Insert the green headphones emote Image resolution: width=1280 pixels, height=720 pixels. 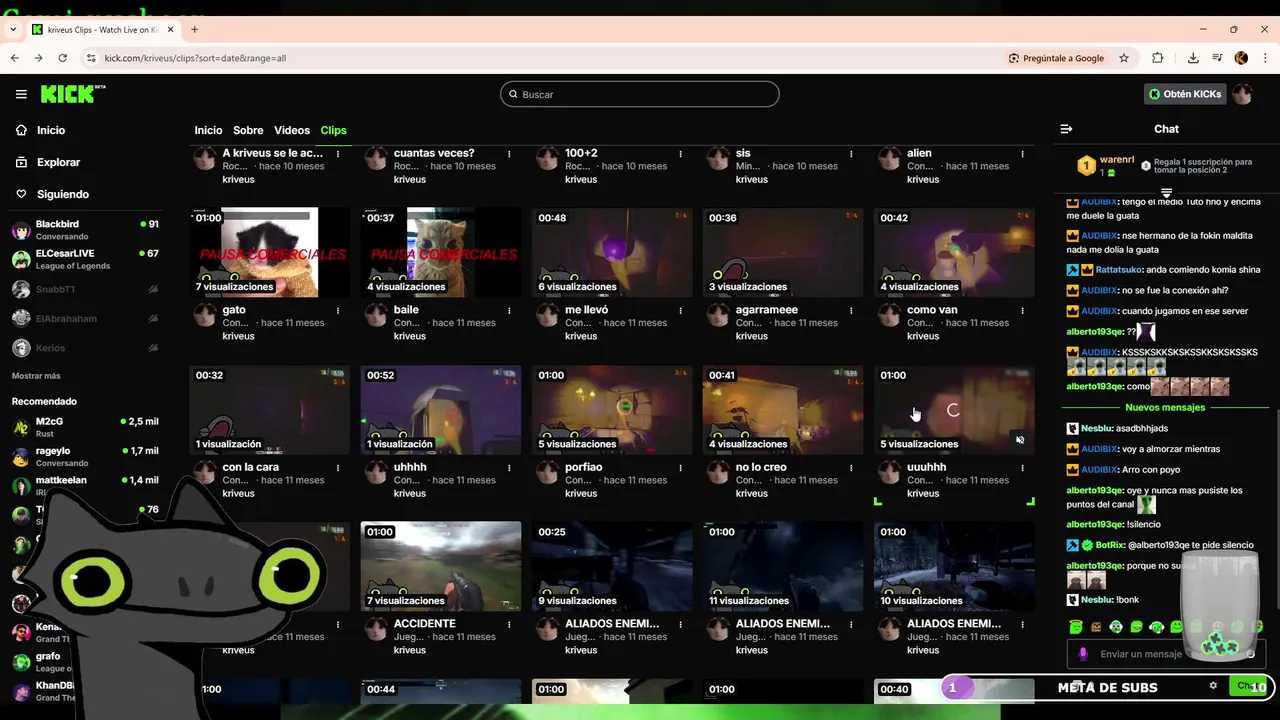pyautogui.click(x=1156, y=627)
